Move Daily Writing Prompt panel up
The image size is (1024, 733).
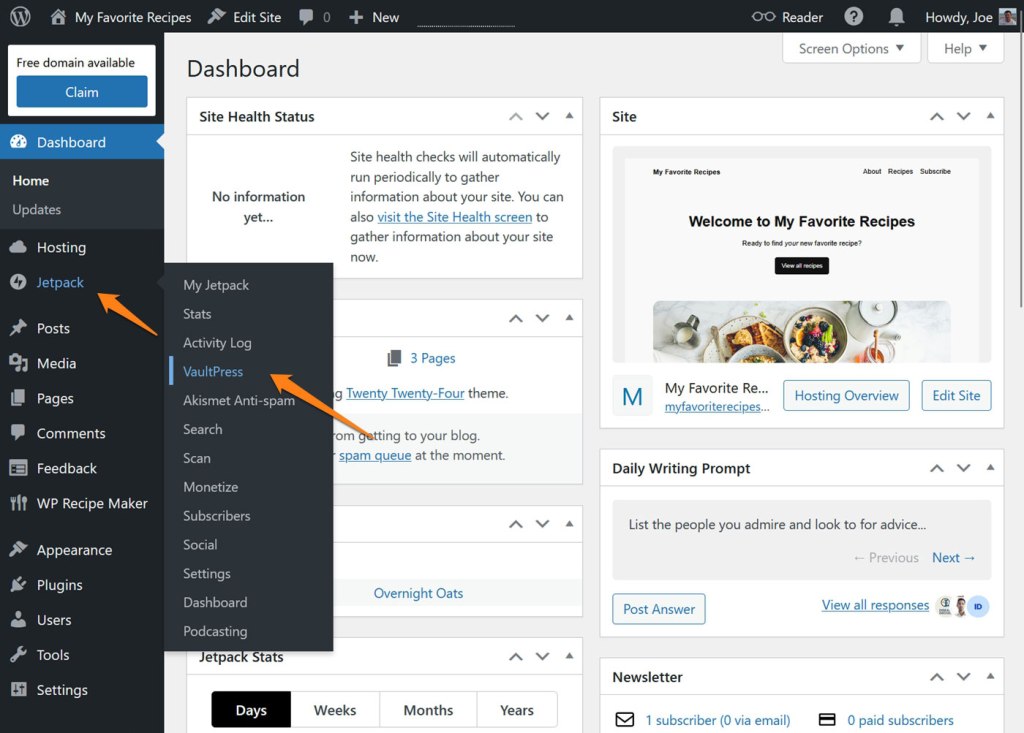tap(936, 468)
